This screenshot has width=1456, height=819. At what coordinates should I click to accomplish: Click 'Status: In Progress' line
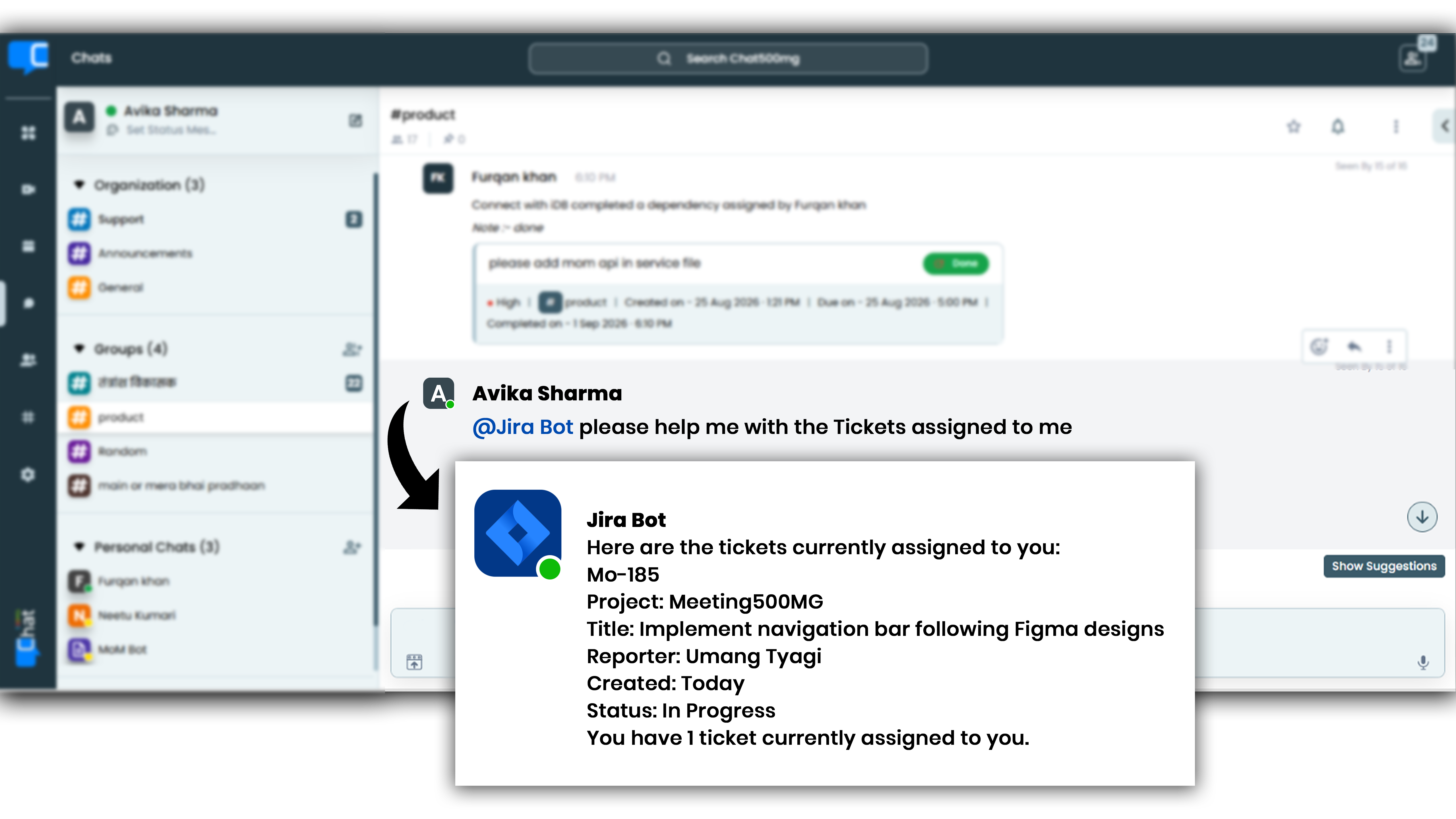click(681, 711)
